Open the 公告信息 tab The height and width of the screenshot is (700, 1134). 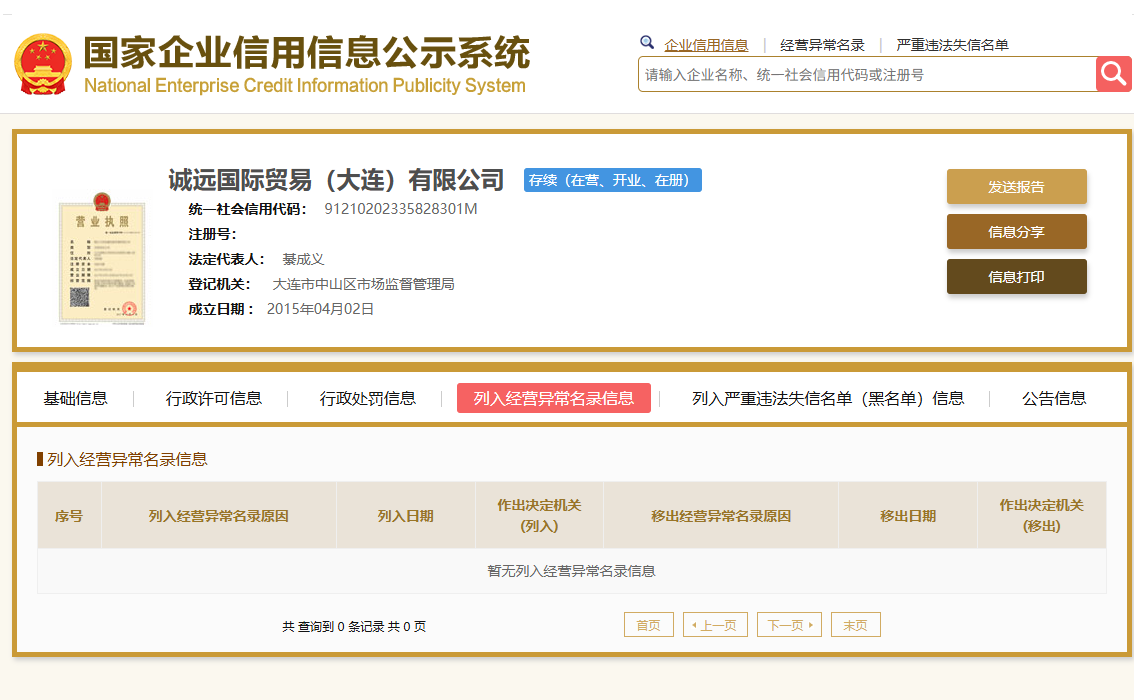click(1054, 398)
